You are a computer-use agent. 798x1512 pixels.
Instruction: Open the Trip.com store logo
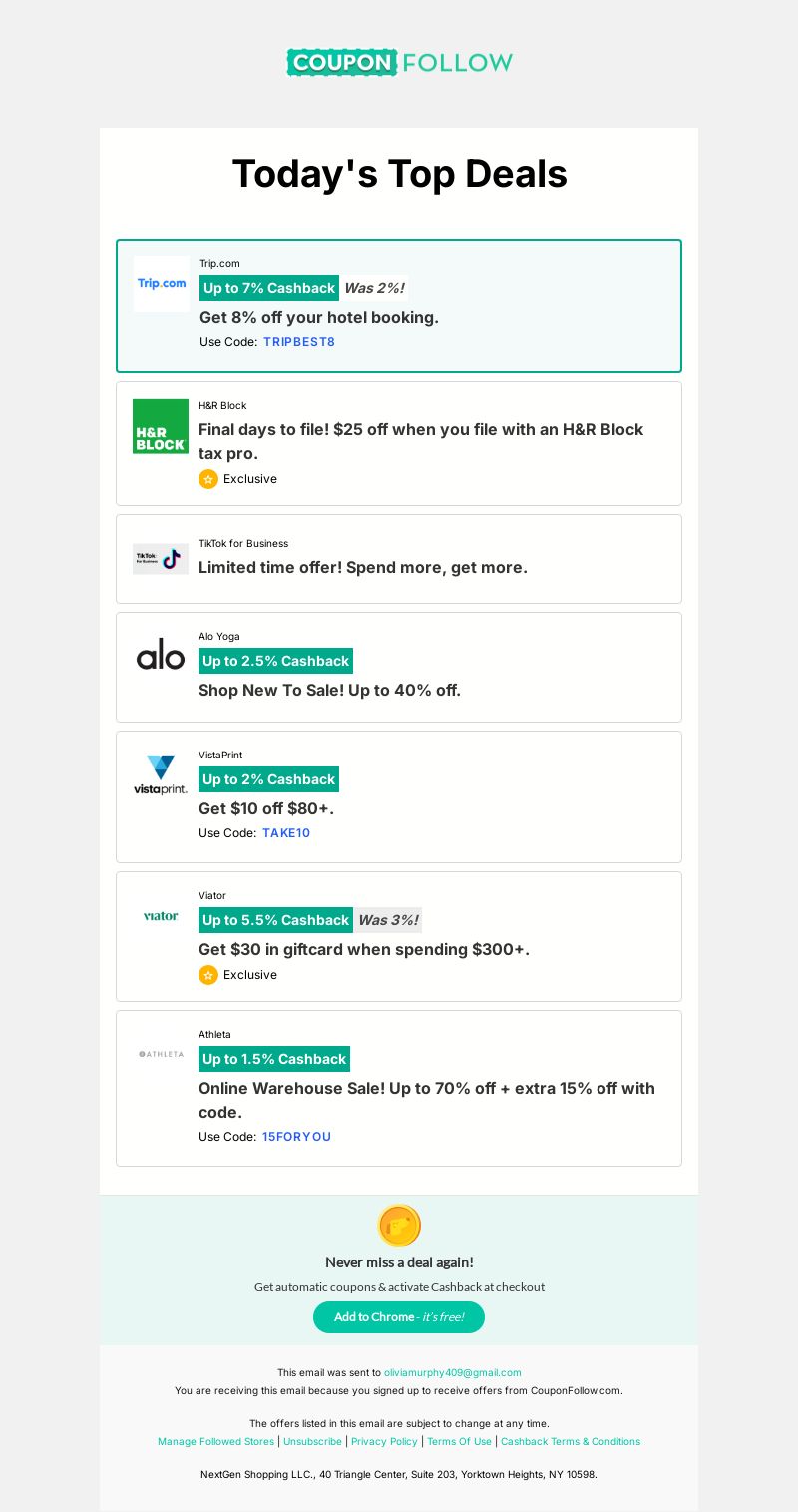[162, 284]
